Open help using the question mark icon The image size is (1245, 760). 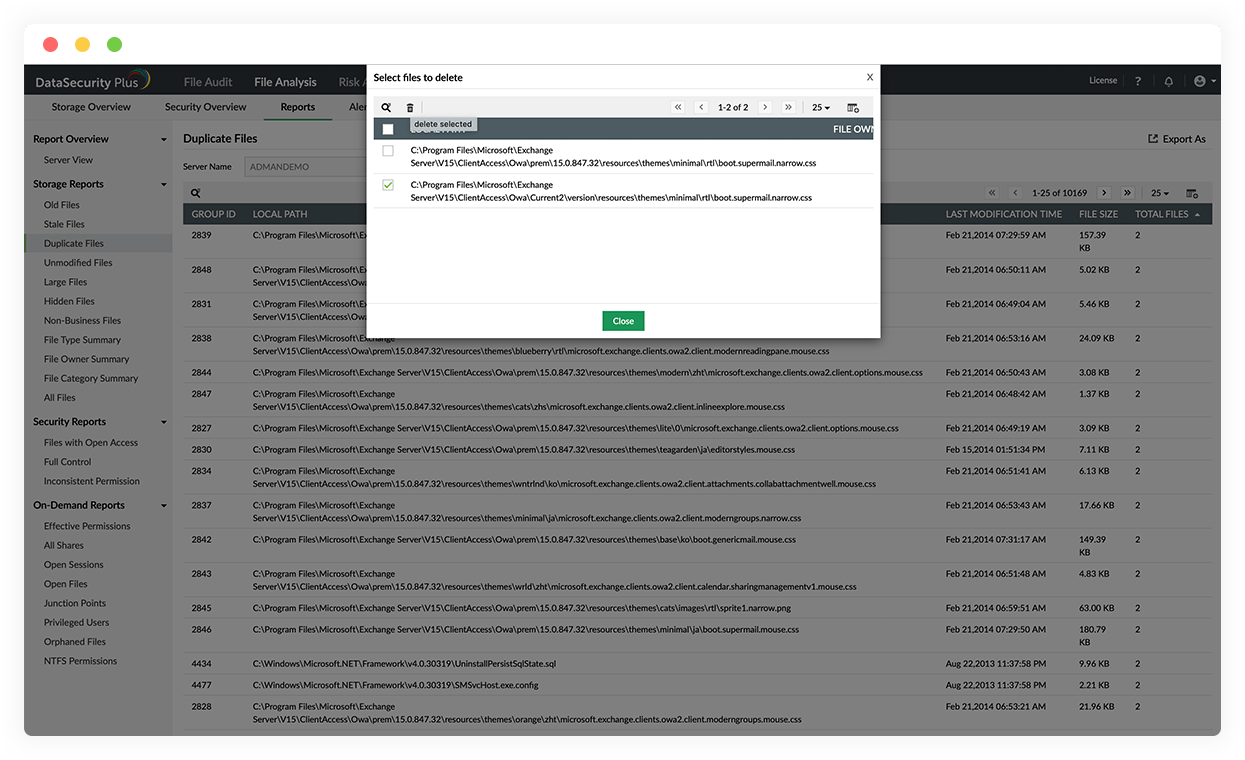point(1137,80)
